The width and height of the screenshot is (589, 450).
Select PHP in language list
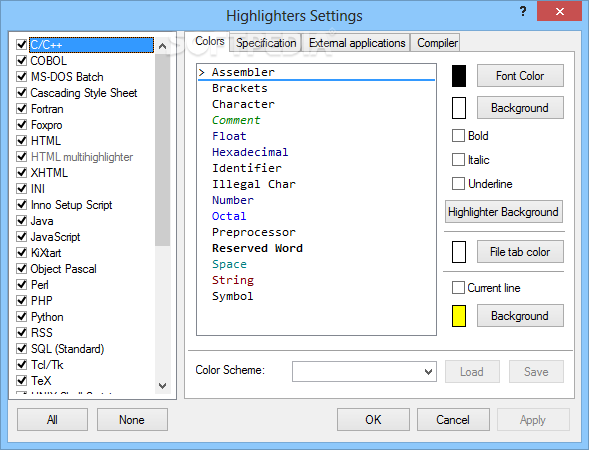(x=42, y=301)
